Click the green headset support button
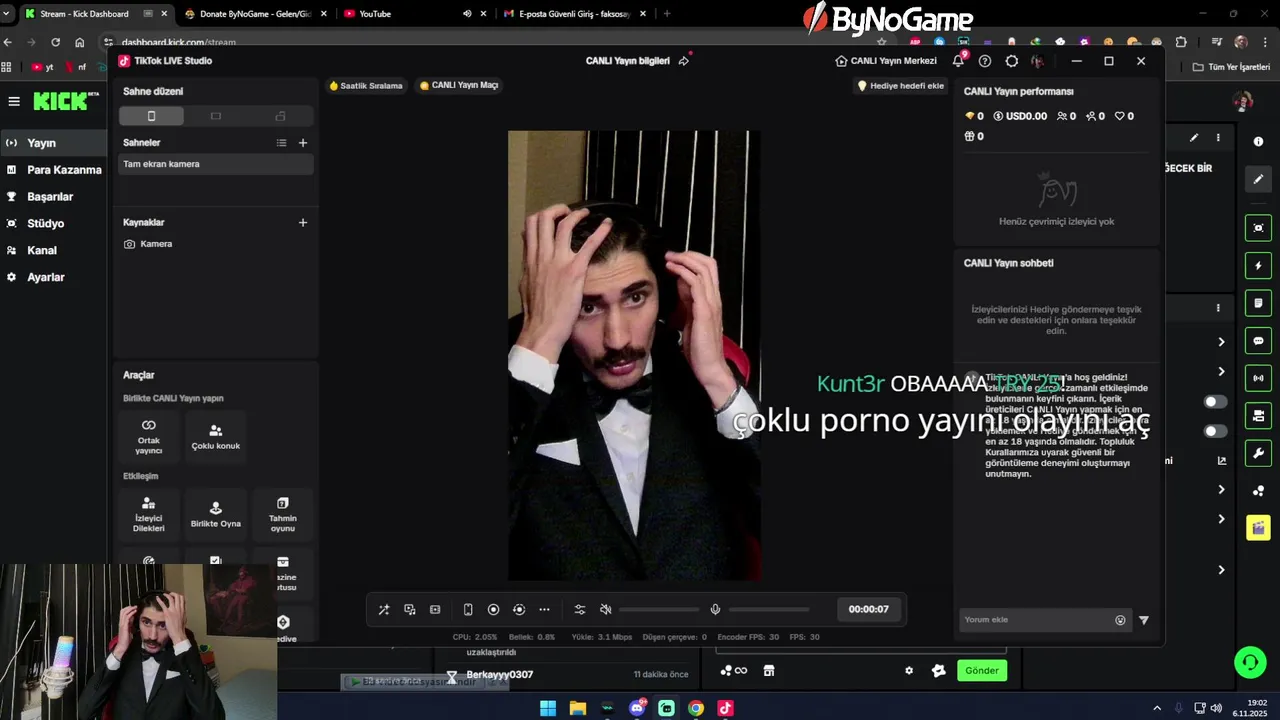Screen dimensions: 1280x720 (1249, 662)
